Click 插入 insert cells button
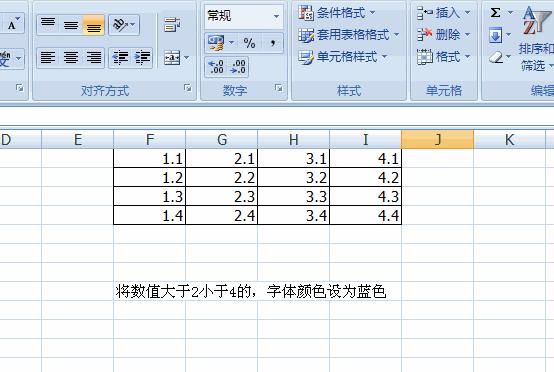554x372 pixels. point(439,13)
